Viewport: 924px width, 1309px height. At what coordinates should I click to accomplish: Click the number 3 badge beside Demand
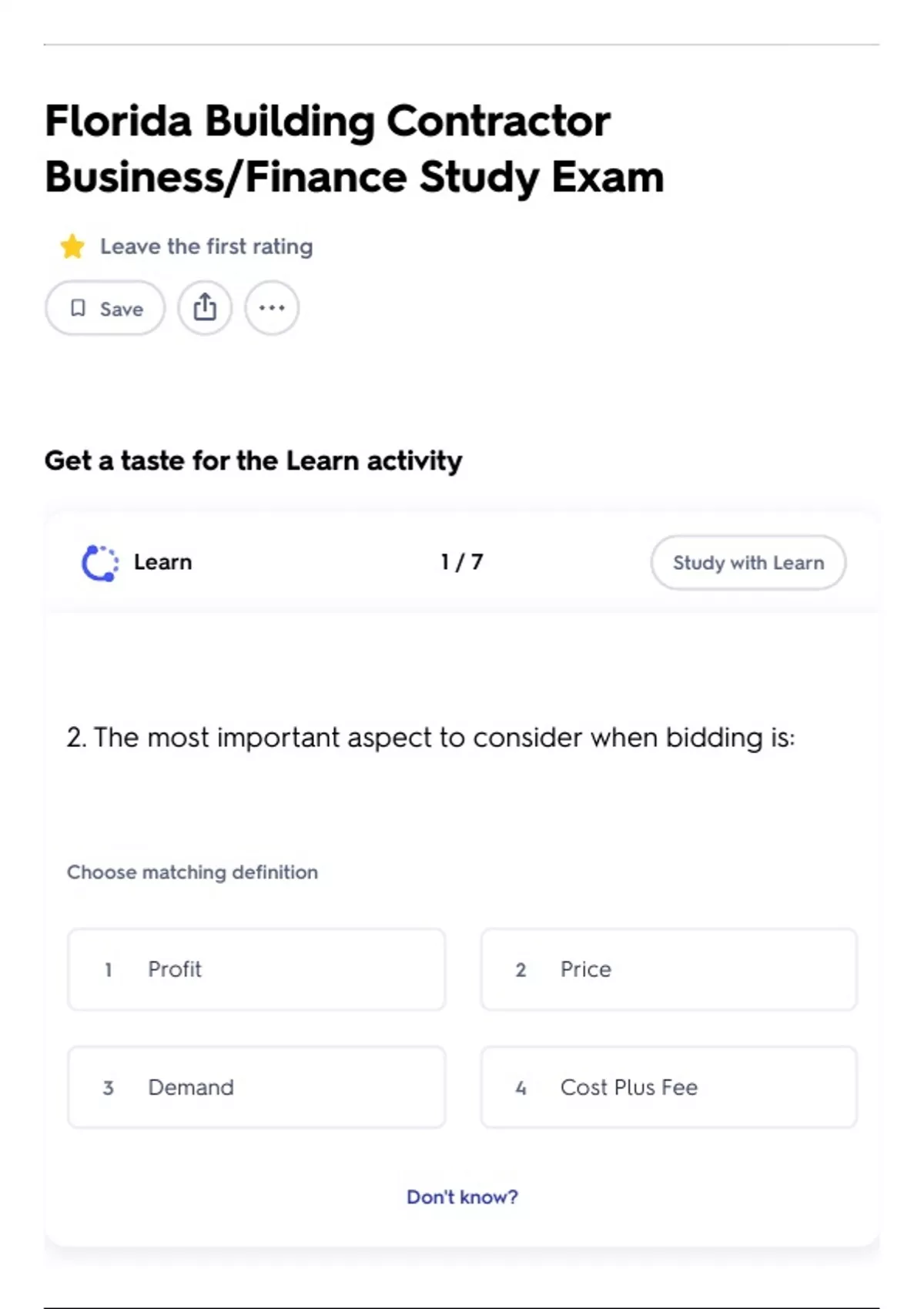tap(109, 1088)
